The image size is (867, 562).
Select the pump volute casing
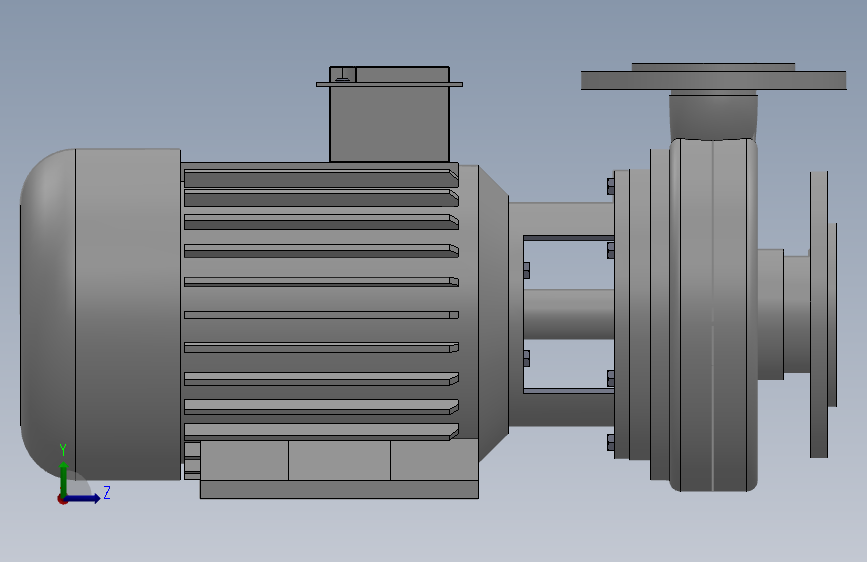[713, 314]
